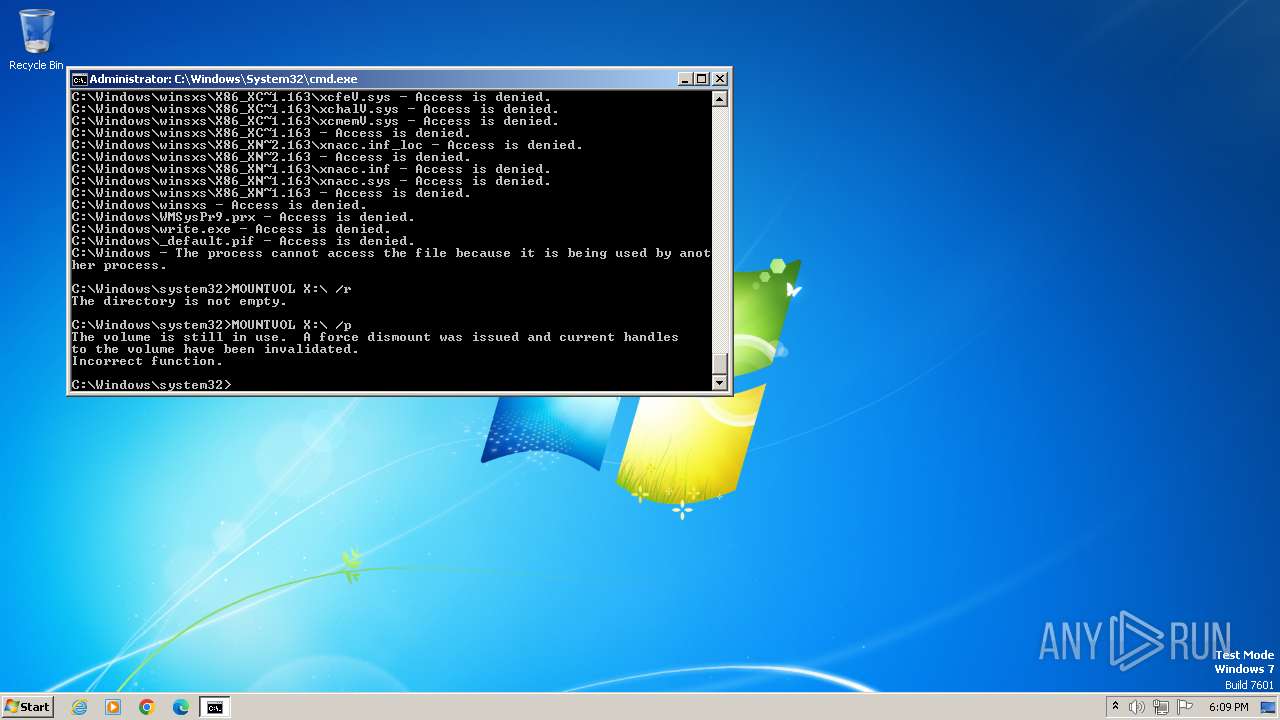Click the console scrollbar up arrow
This screenshot has height=720, width=1280.
719,98
